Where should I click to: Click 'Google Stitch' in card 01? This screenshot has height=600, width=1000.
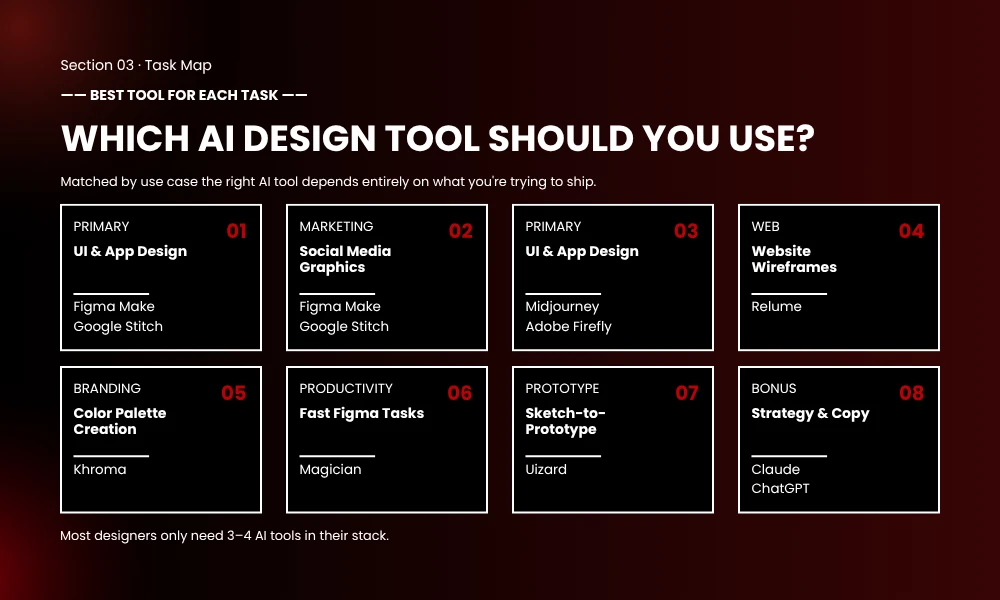click(x=118, y=326)
